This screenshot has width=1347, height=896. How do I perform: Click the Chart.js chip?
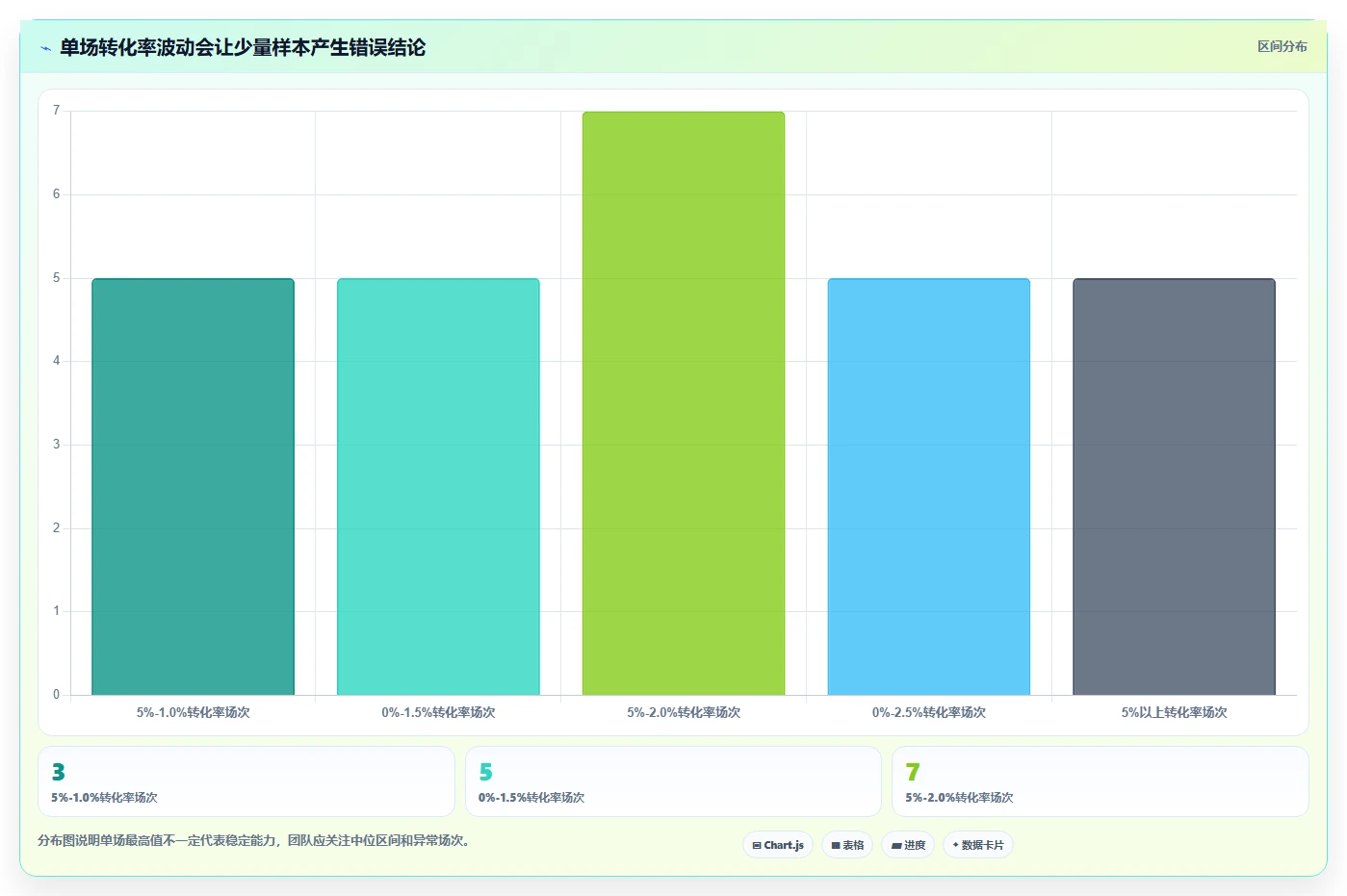778,845
